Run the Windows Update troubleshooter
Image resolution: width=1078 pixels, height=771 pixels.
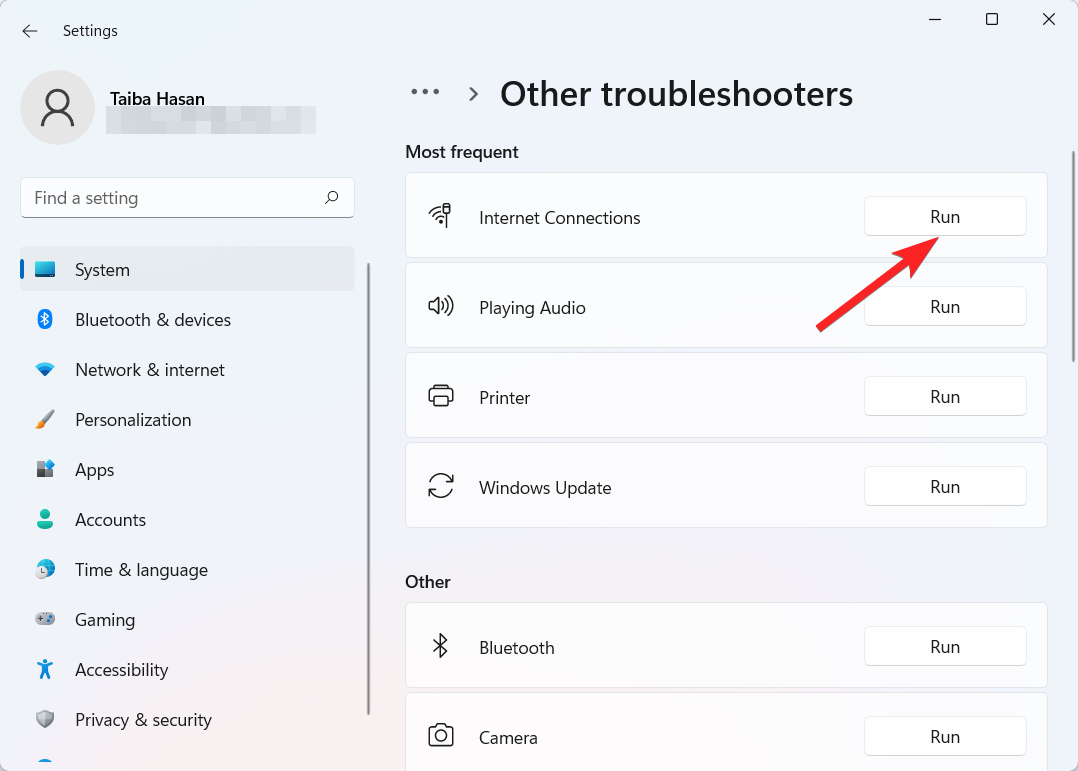pos(944,487)
